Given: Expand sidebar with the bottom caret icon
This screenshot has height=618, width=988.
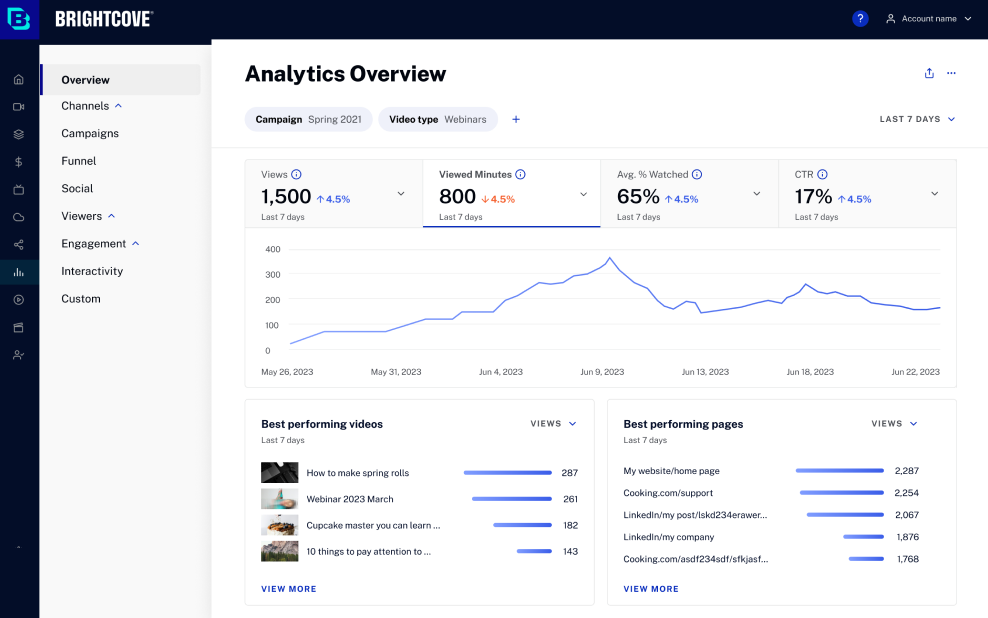Looking at the screenshot, I should click(x=19, y=547).
